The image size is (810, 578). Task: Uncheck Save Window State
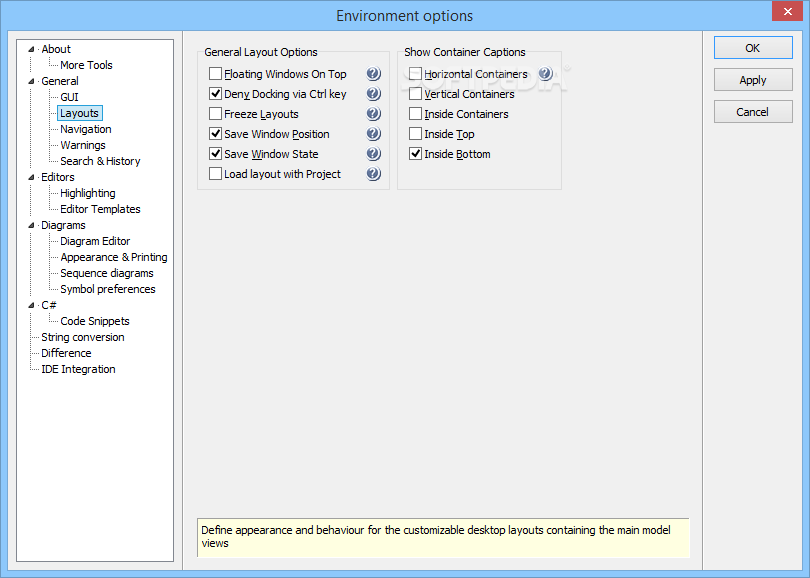215,154
